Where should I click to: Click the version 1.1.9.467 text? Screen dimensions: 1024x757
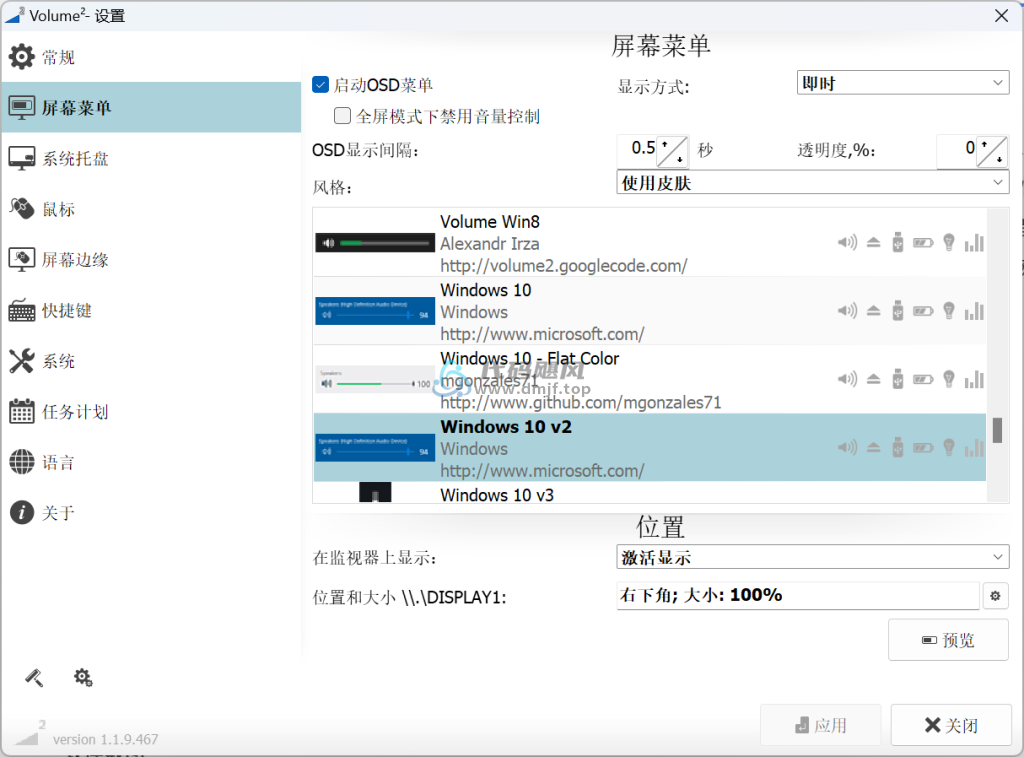[106, 739]
